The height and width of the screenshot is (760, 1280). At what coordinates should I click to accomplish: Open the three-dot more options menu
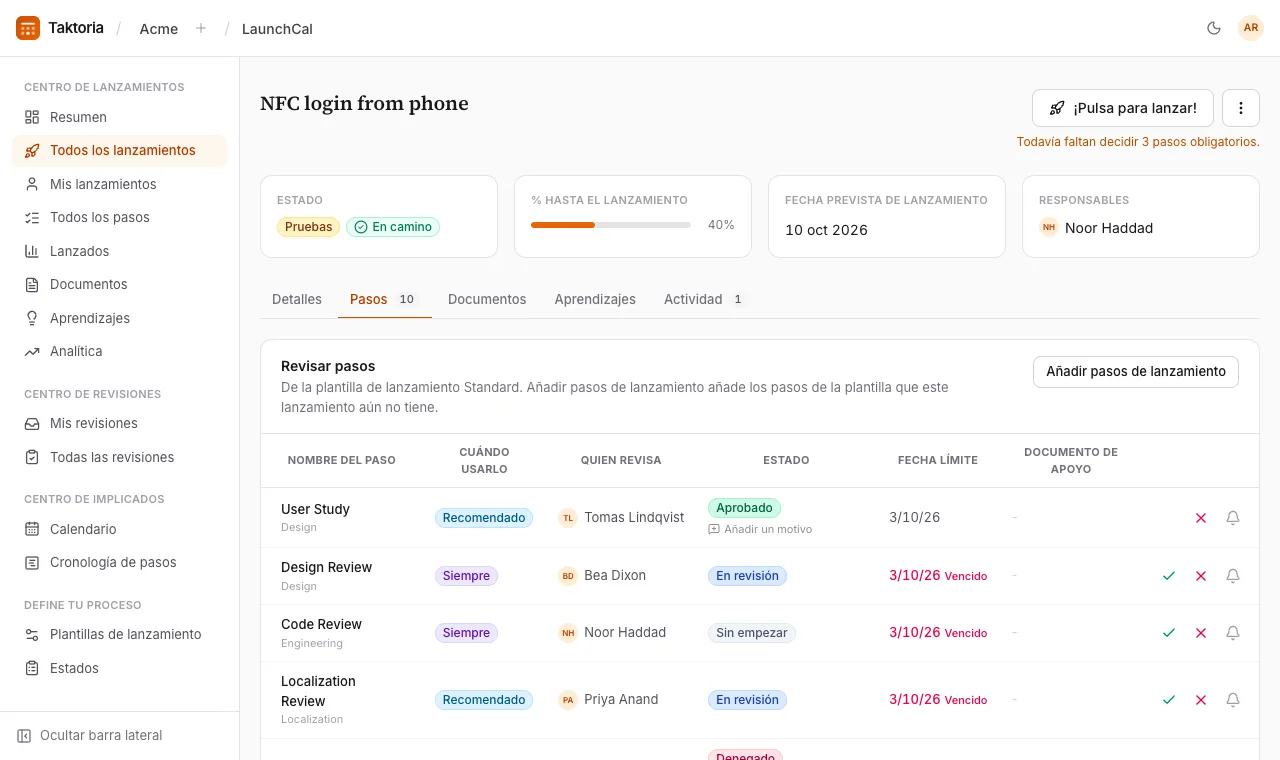[1241, 108]
